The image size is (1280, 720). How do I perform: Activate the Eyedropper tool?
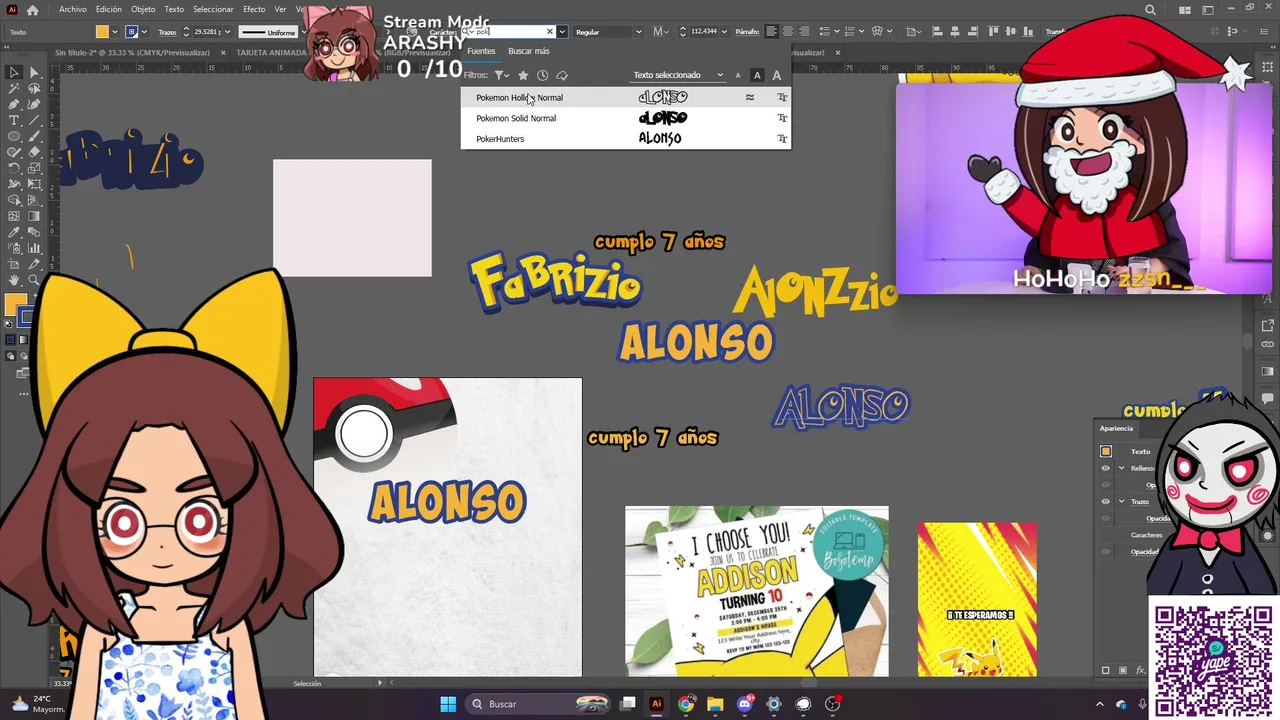click(x=14, y=232)
